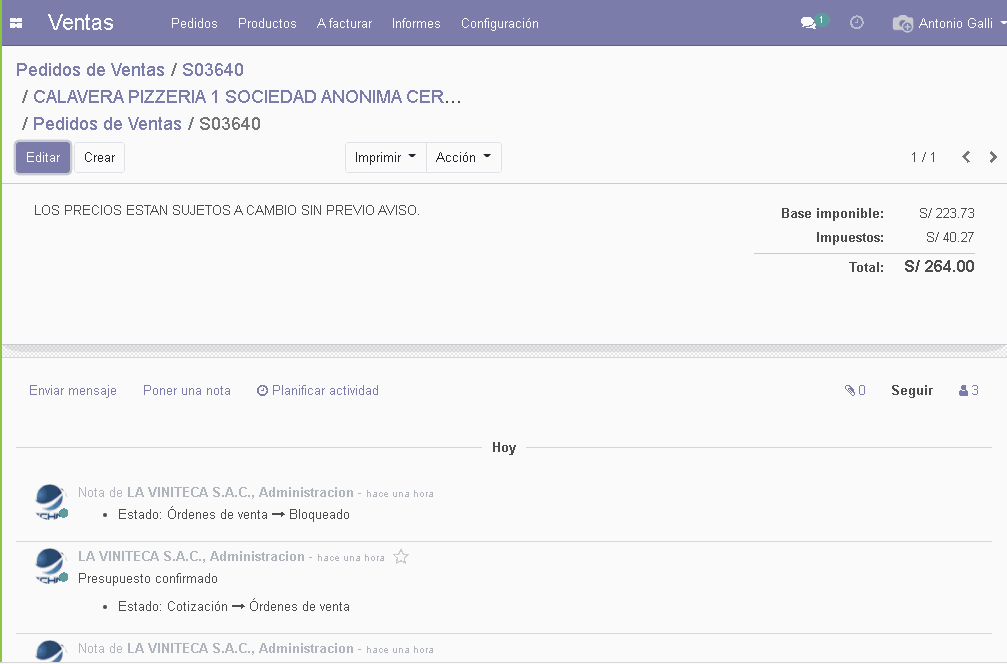1007x664 pixels.
Task: Open the activities clock icon
Action: pyautogui.click(x=857, y=23)
